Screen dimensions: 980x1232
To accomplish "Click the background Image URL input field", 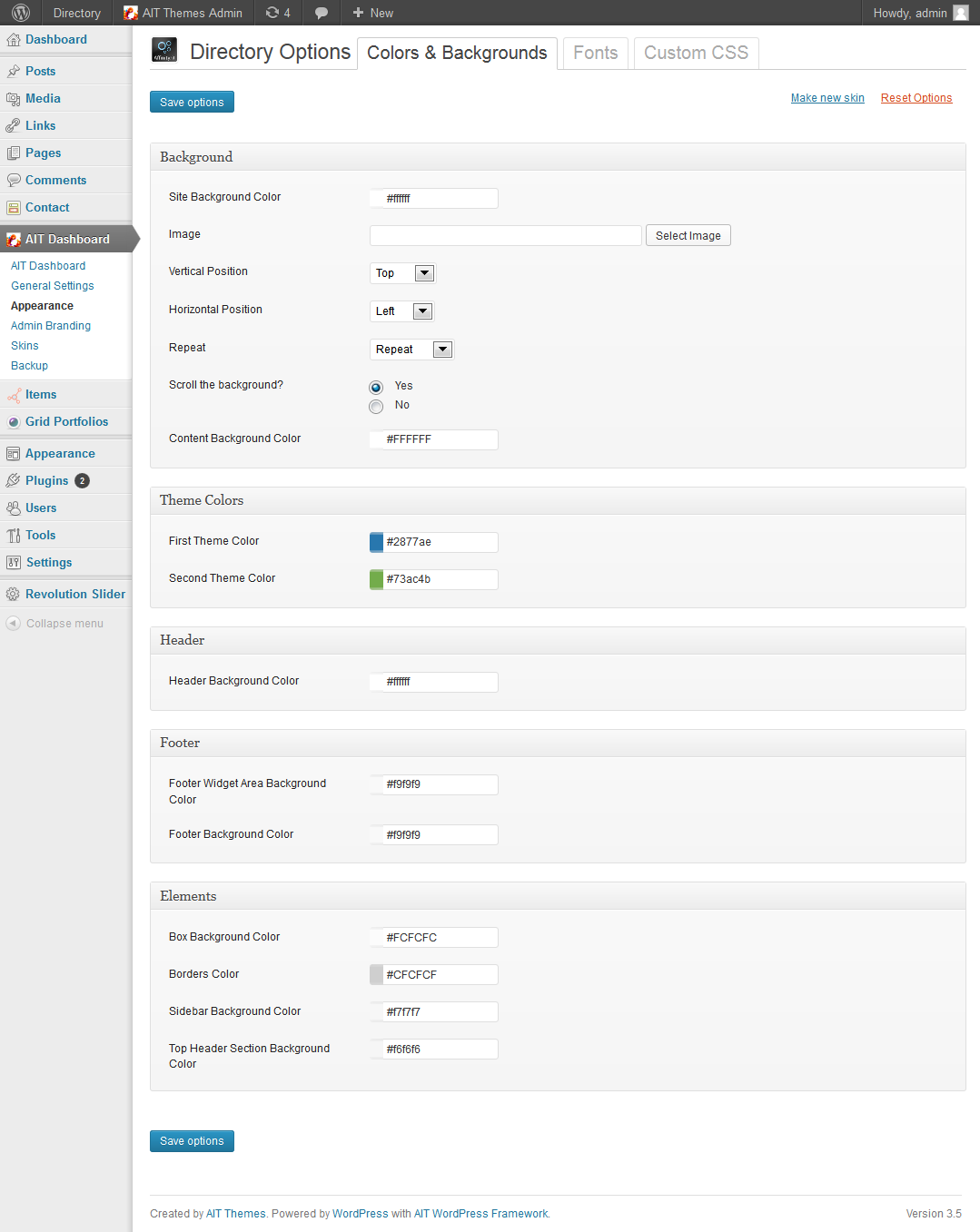I will tap(505, 236).
